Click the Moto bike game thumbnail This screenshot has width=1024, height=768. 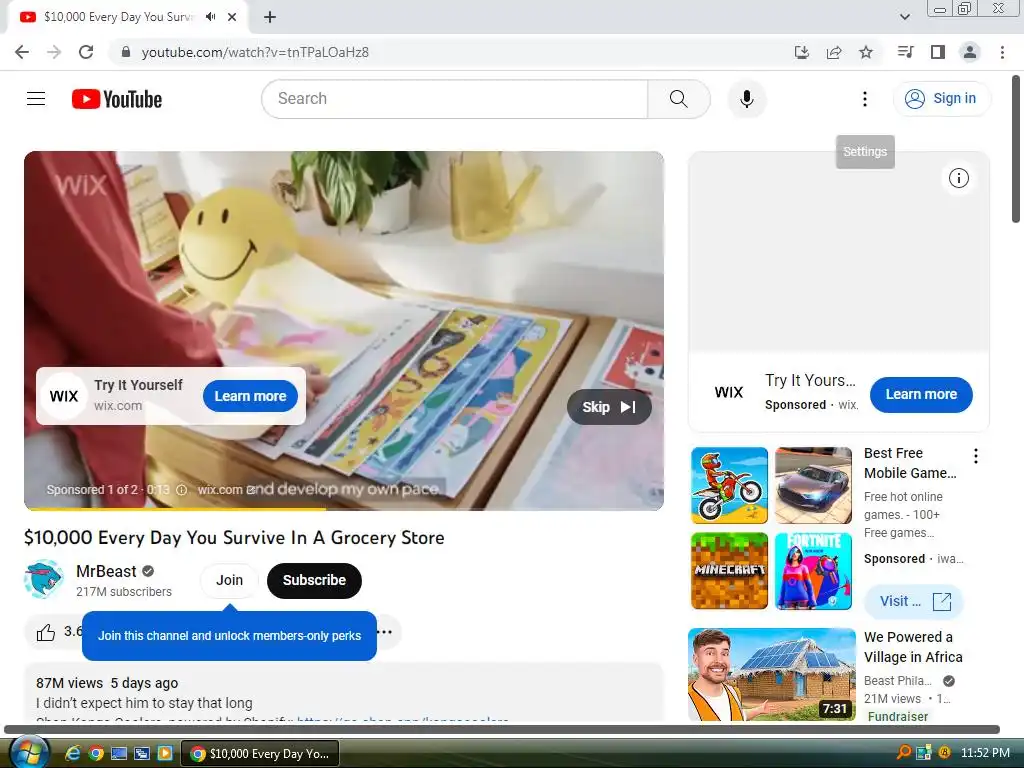pyautogui.click(x=729, y=485)
